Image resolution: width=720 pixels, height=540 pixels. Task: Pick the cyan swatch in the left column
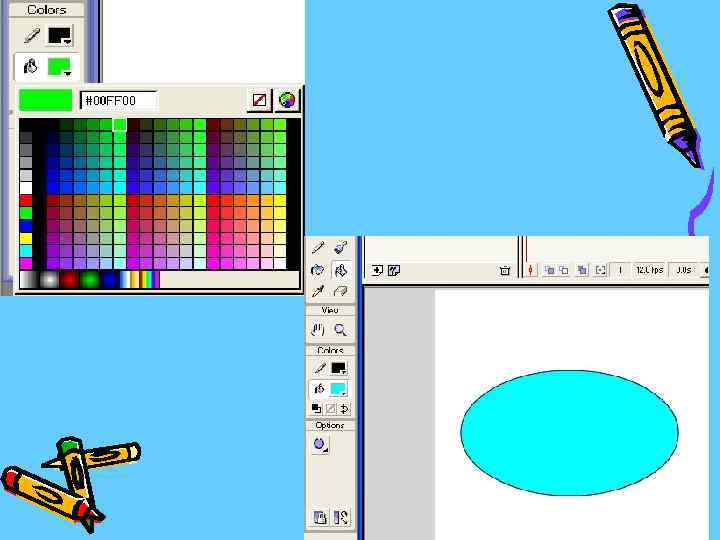(x=26, y=251)
